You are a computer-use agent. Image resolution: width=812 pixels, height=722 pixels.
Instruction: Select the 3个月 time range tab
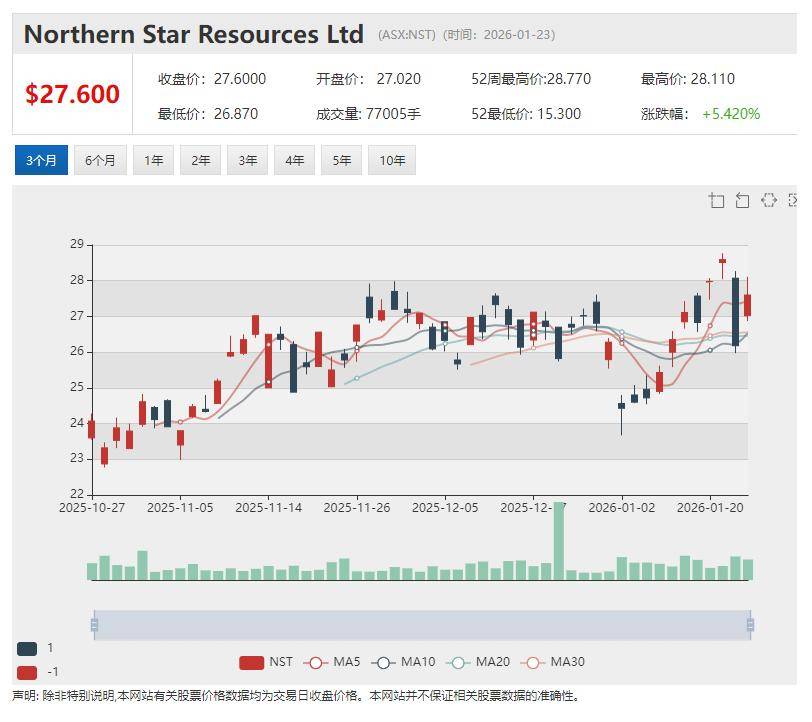tap(41, 160)
